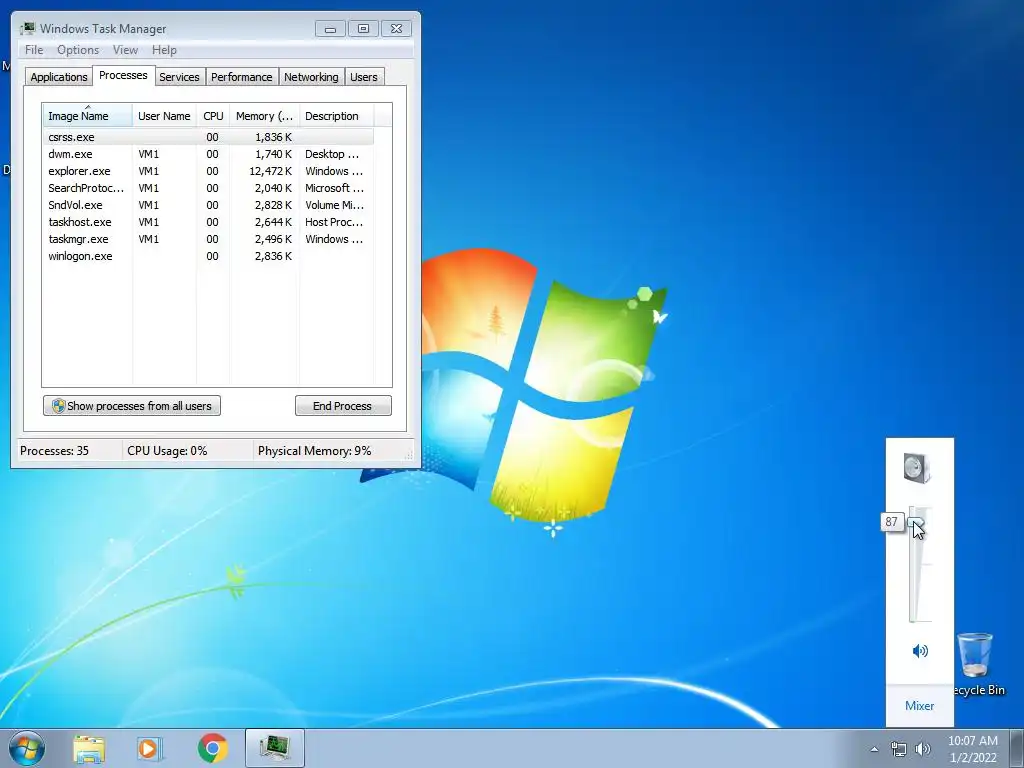Sort by the CPU column header

213,116
